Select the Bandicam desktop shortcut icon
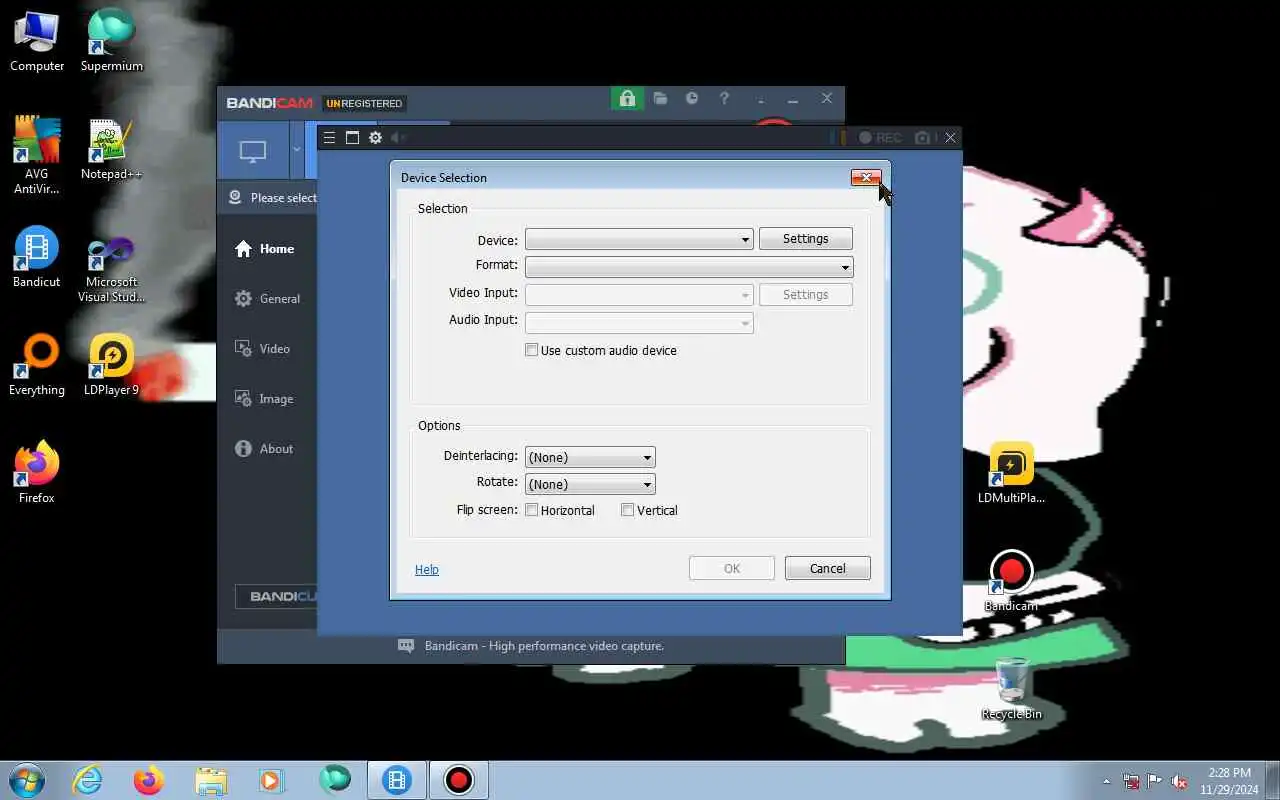Image resolution: width=1280 pixels, height=800 pixels. tap(1012, 581)
